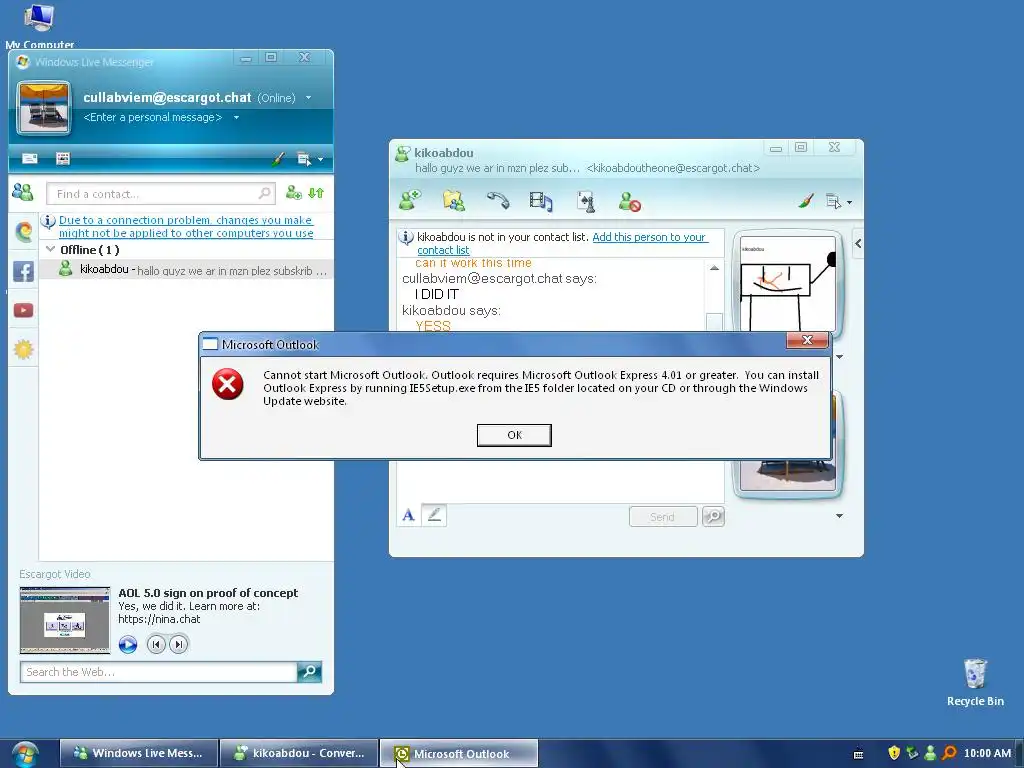The image size is (1024, 768).
Task: Open the connection problem warning link
Action: [x=185, y=227]
